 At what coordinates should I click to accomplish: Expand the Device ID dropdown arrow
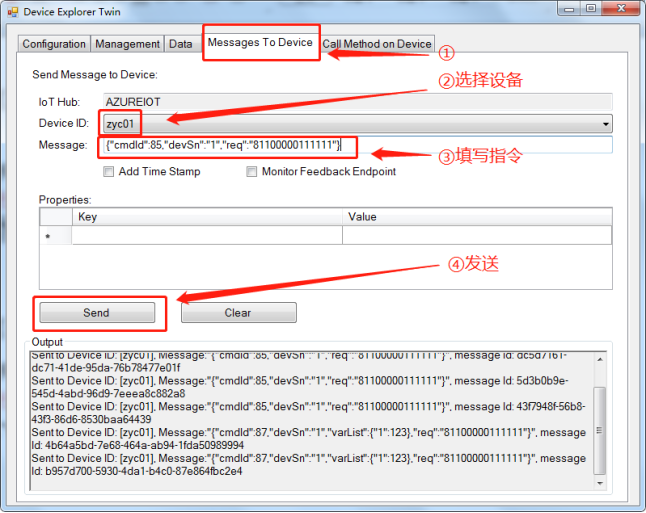coord(604,124)
